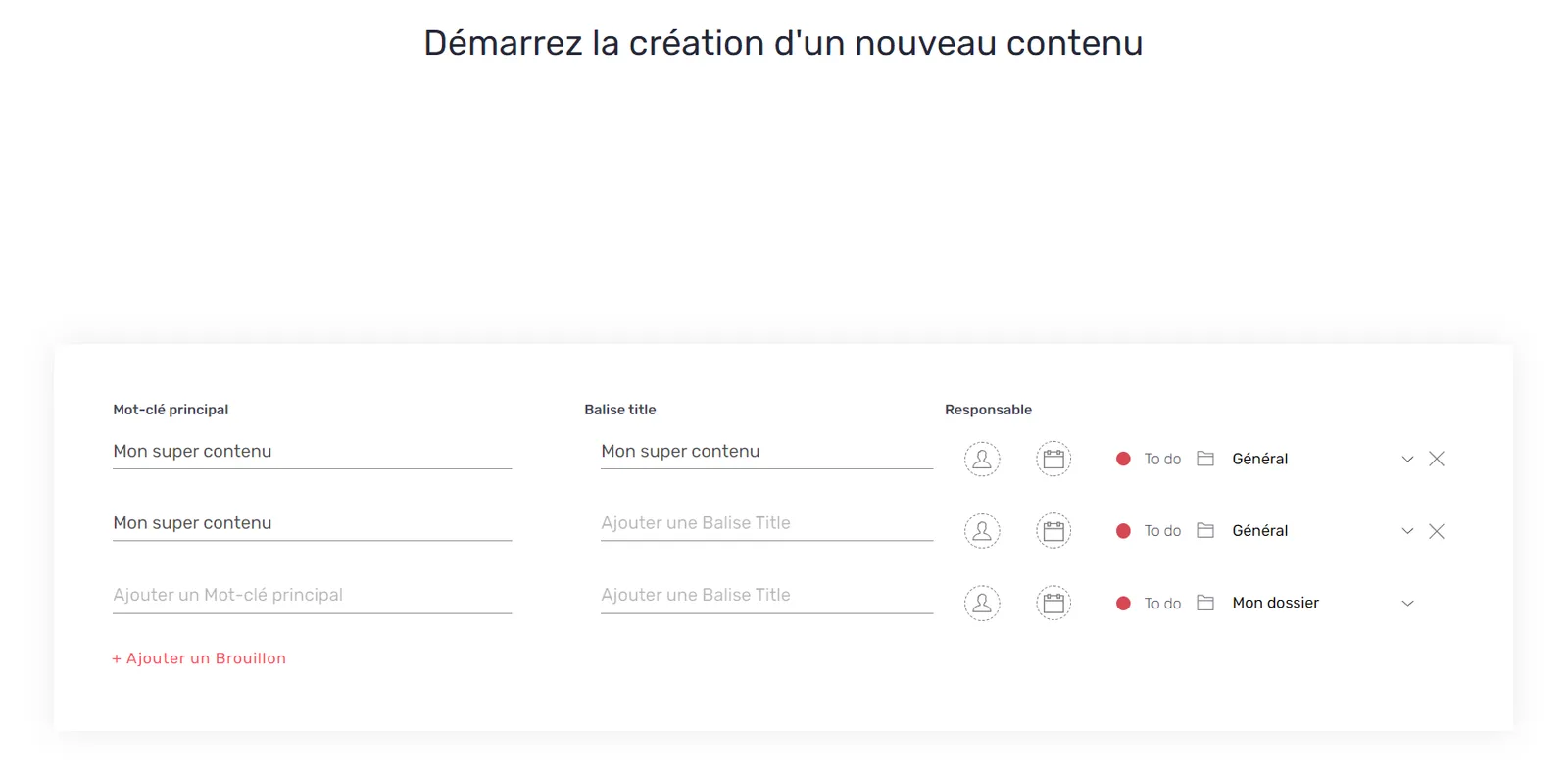
Task: Click the Mot-clé principal column label
Action: pos(171,410)
